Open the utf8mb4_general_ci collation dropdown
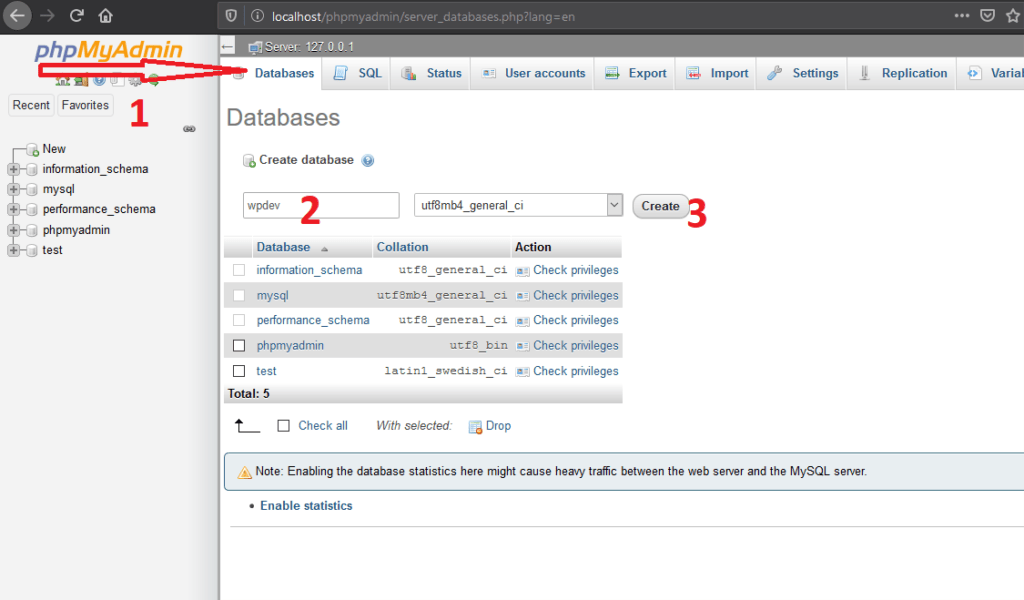 tap(519, 205)
